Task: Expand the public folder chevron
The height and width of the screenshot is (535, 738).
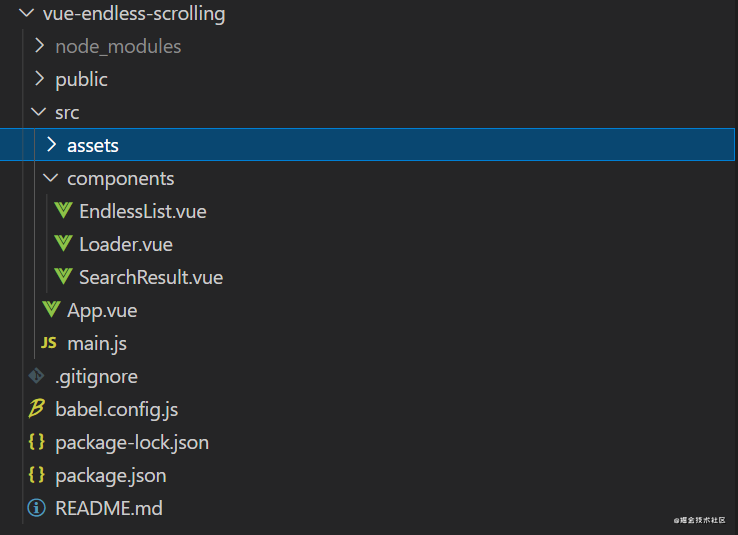Action: point(40,79)
